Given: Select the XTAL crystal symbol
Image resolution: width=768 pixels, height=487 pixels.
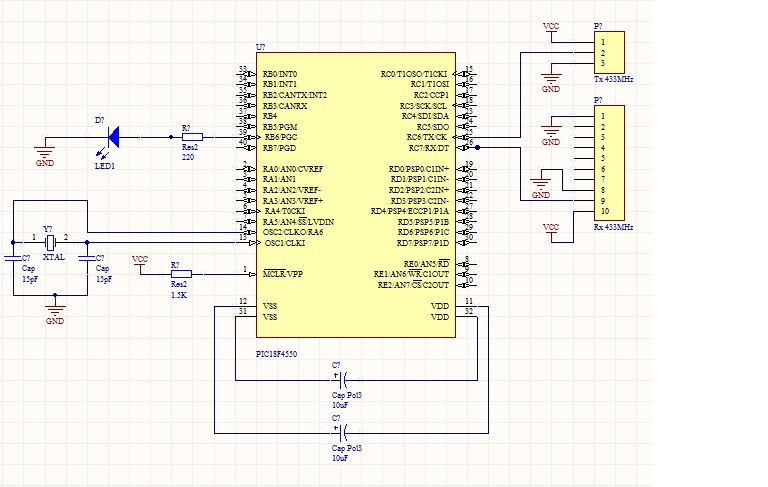Looking at the screenshot, I should click(x=49, y=242).
